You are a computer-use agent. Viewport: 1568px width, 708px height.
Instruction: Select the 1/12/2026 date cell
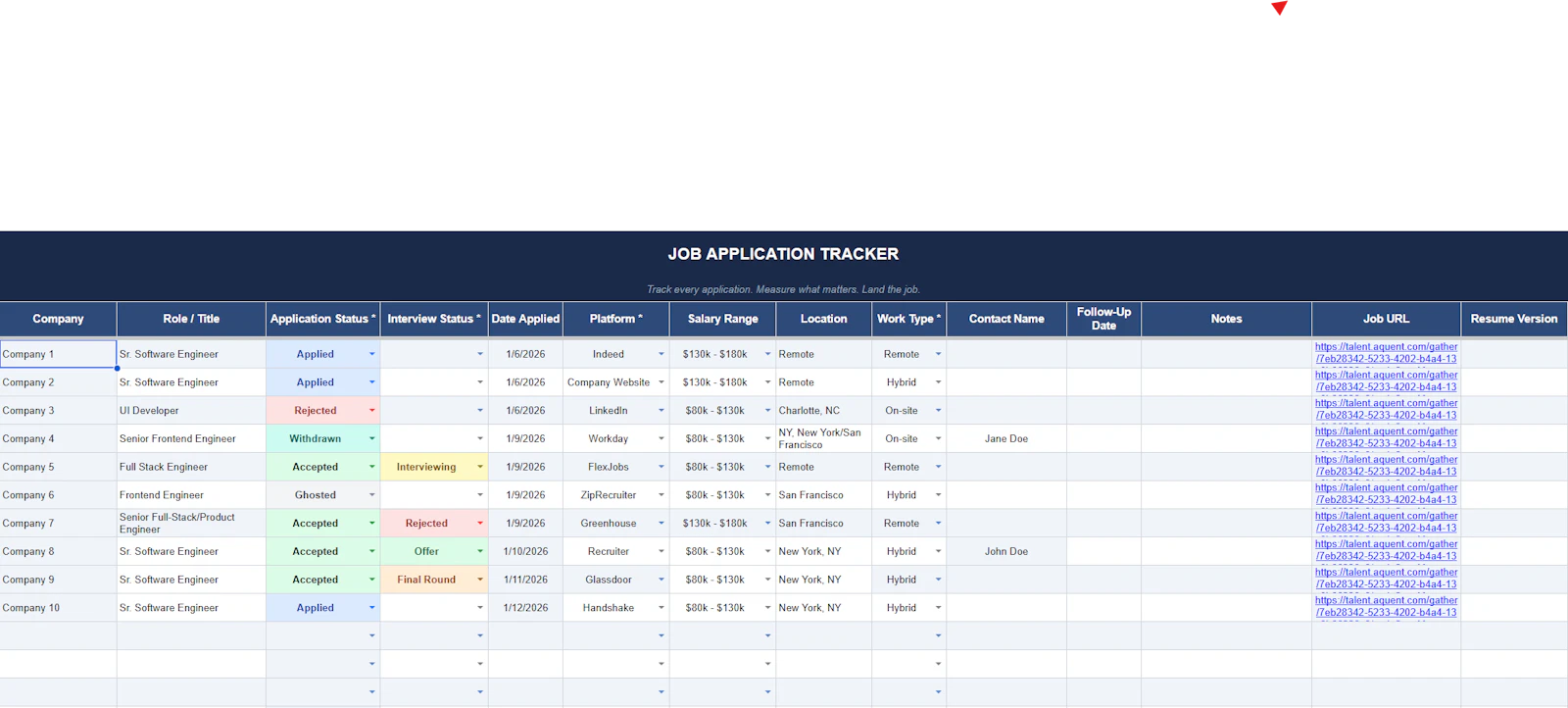click(x=525, y=608)
